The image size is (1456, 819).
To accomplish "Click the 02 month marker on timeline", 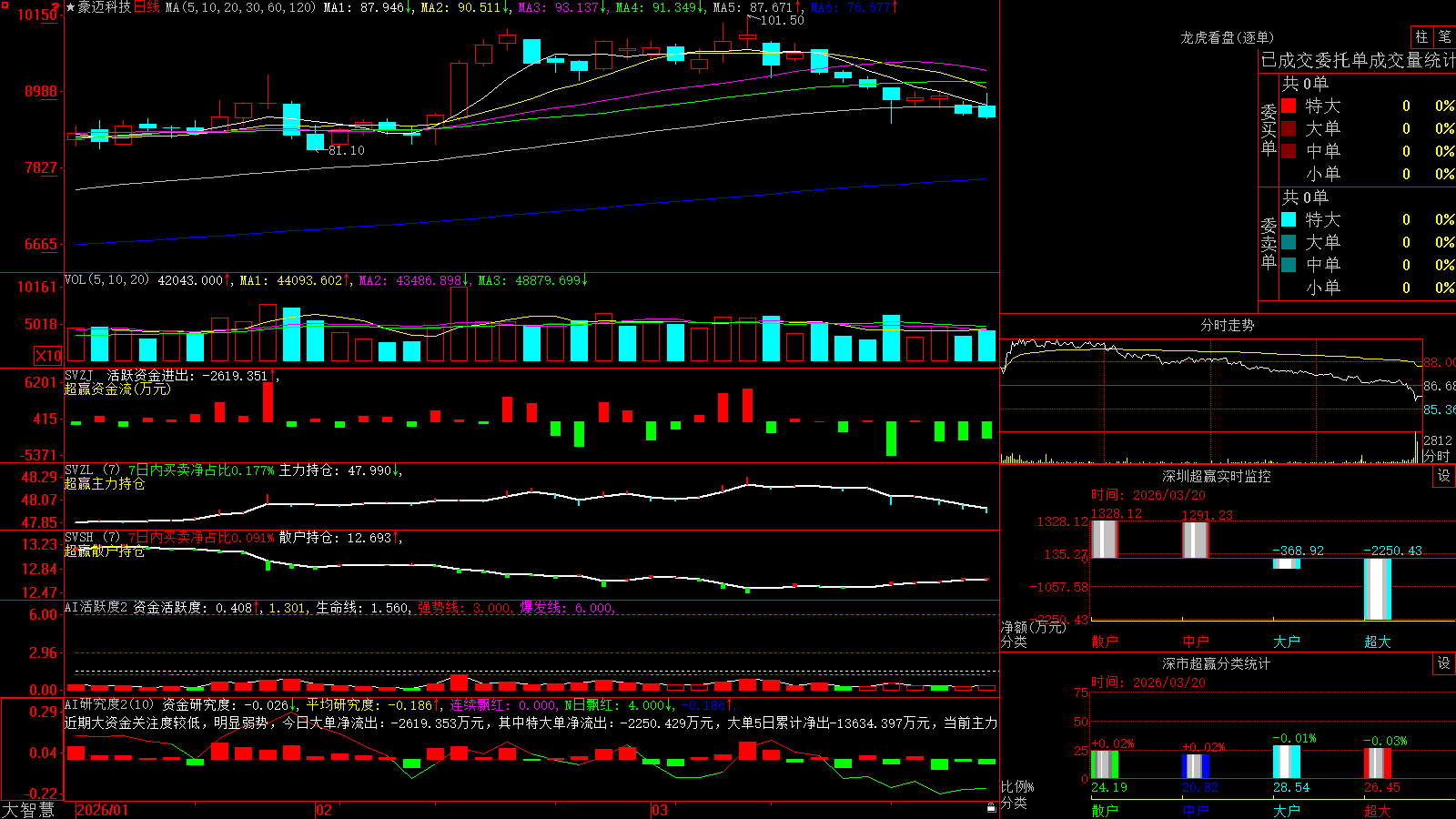I will [324, 810].
